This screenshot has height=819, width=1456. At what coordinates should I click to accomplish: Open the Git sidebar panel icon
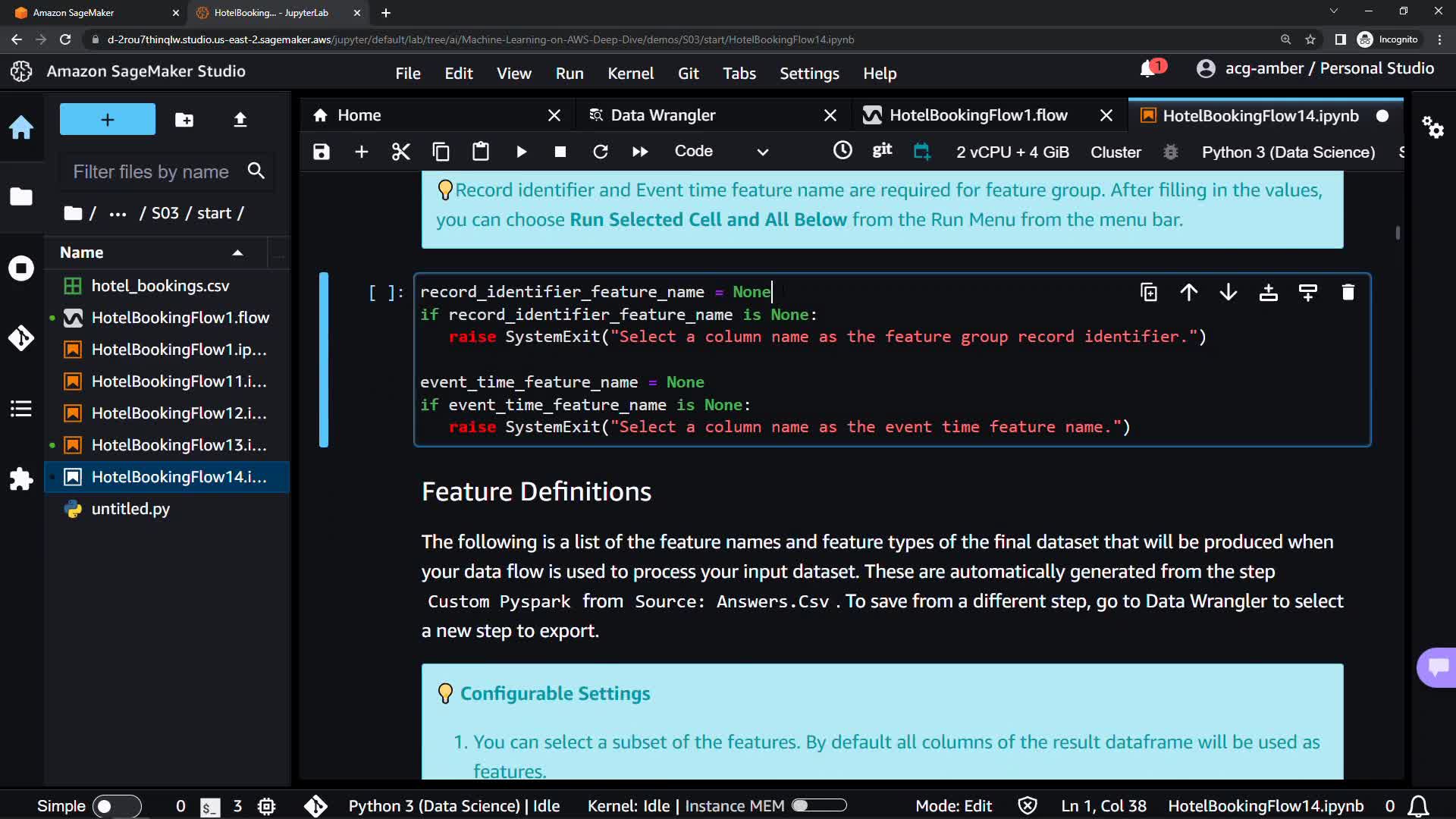tap(21, 337)
